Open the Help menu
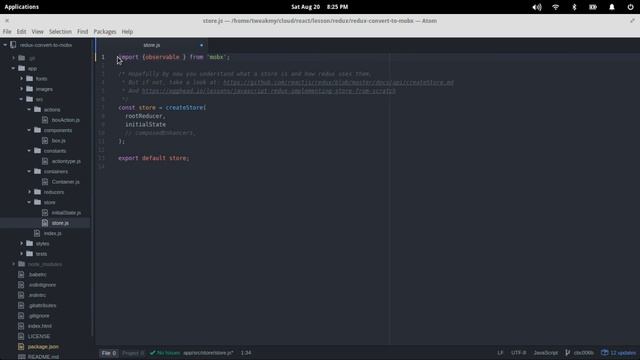The width and height of the screenshot is (640, 360). pyautogui.click(x=127, y=31)
